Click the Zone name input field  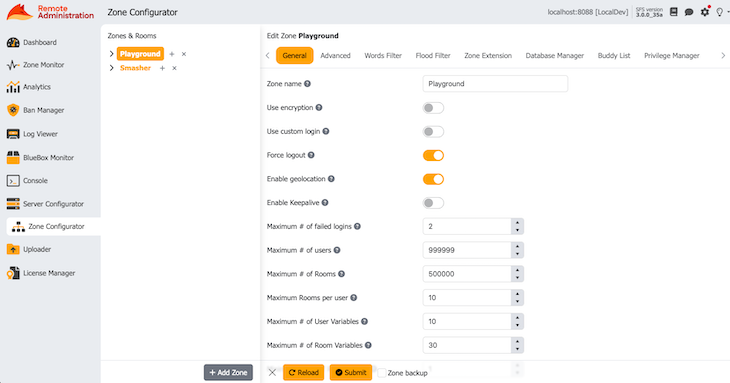[495, 84]
